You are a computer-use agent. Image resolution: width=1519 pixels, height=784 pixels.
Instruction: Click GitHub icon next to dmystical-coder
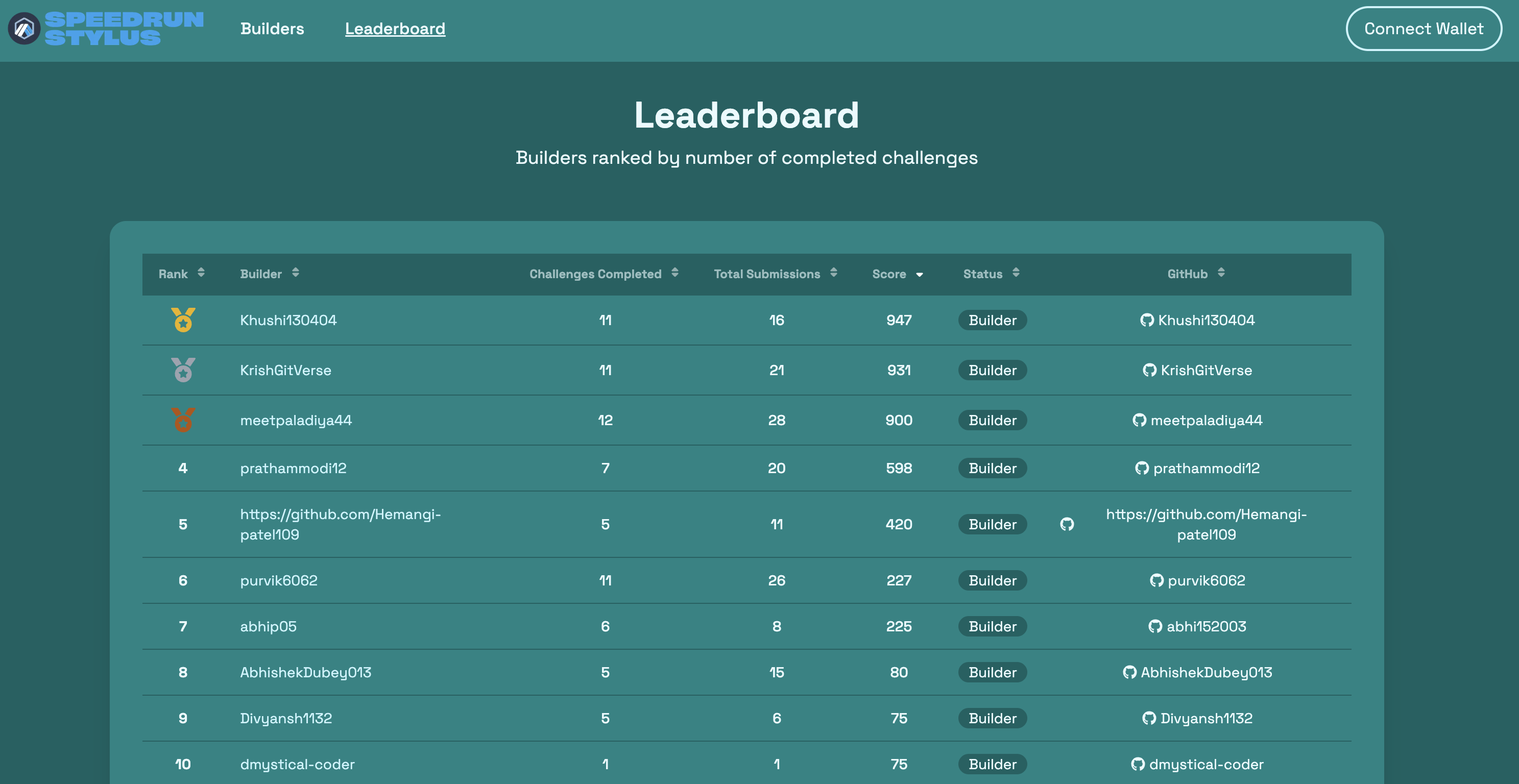1138,765
